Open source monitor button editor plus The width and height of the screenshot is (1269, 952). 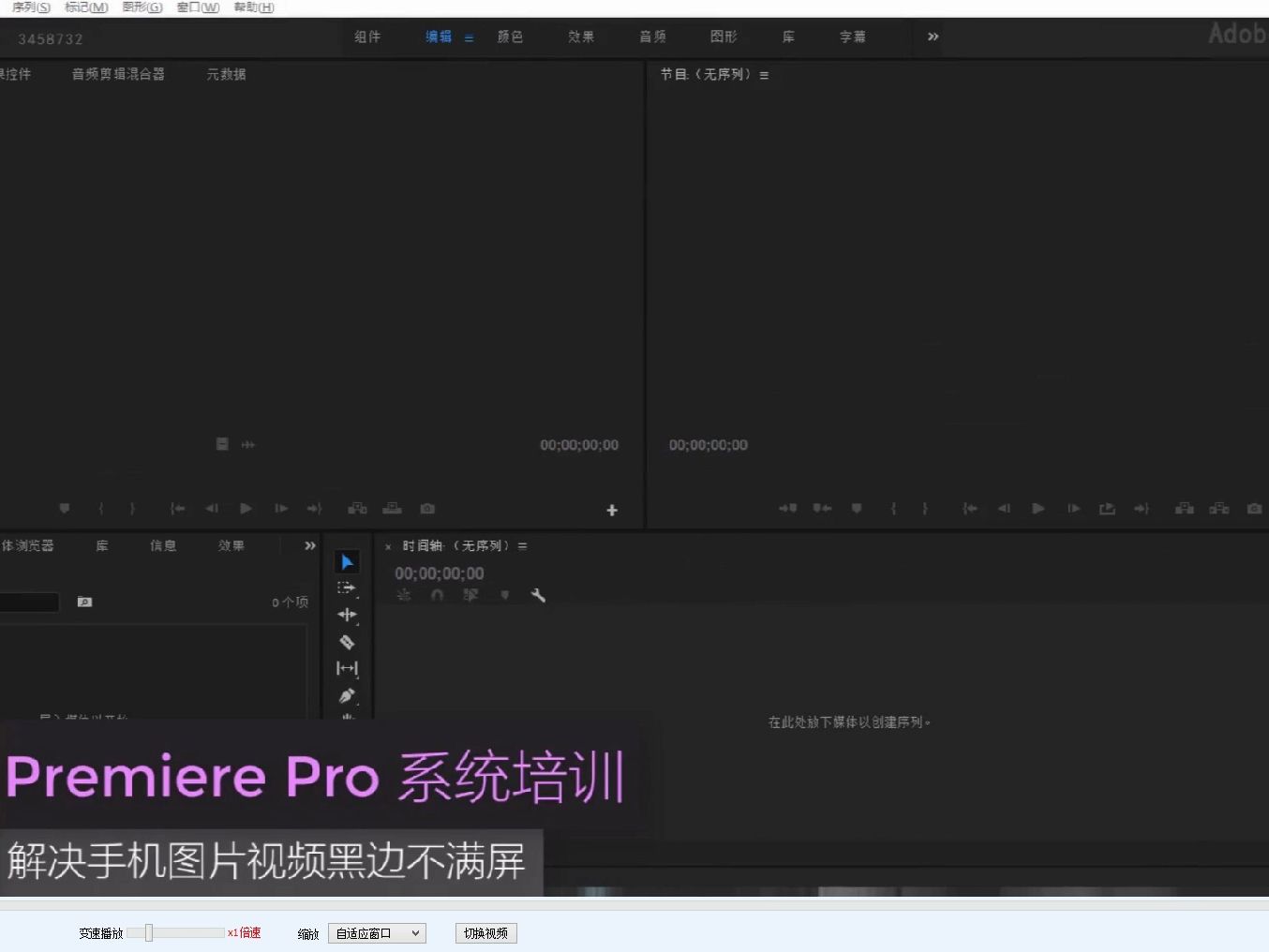coord(612,510)
